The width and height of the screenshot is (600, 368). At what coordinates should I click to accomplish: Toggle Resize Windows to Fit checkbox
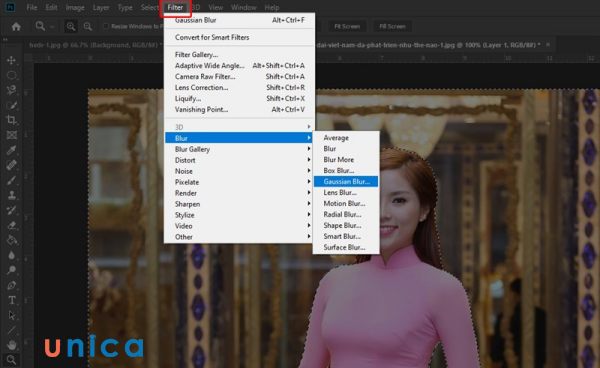(x=106, y=26)
